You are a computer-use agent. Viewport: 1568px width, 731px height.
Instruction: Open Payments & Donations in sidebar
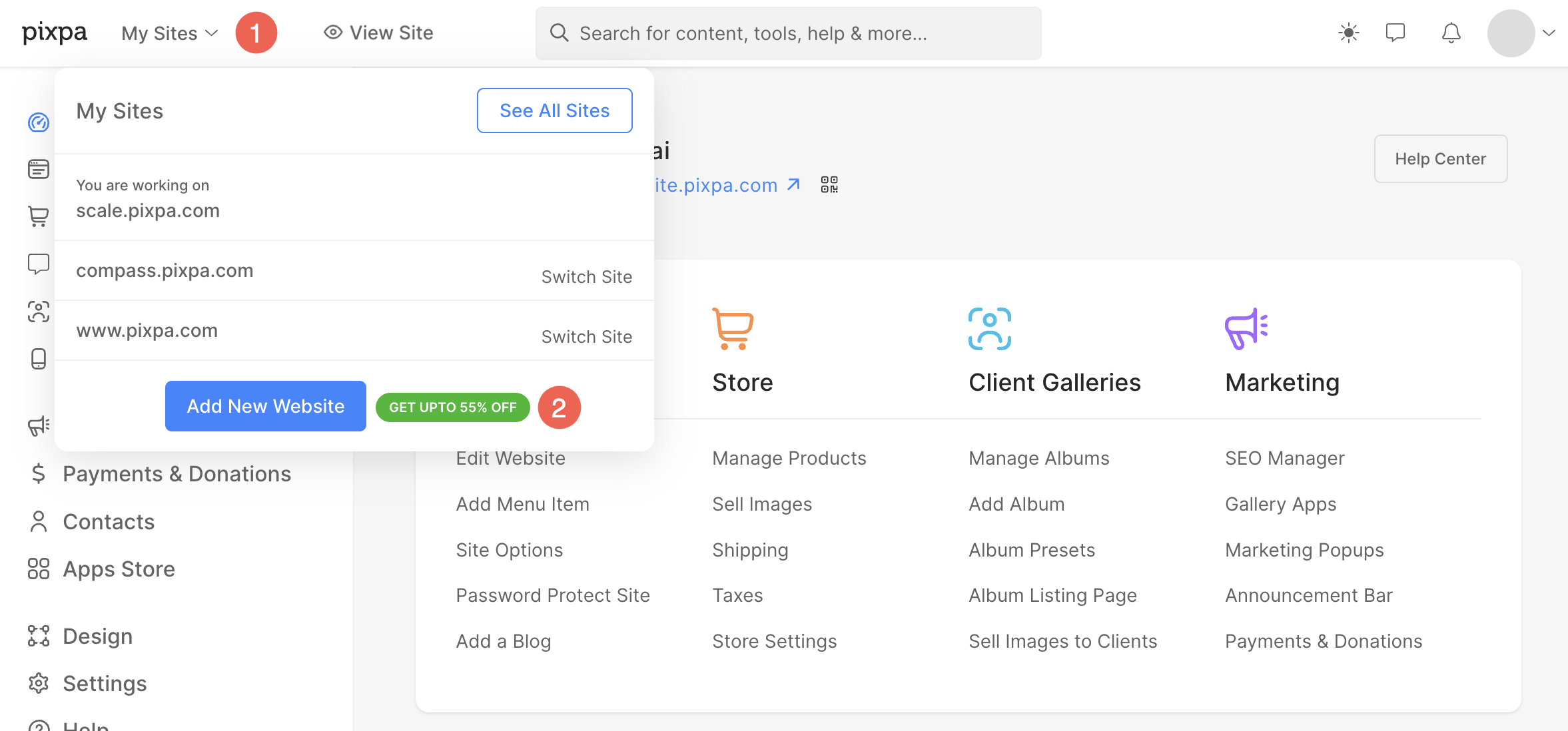coord(177,473)
